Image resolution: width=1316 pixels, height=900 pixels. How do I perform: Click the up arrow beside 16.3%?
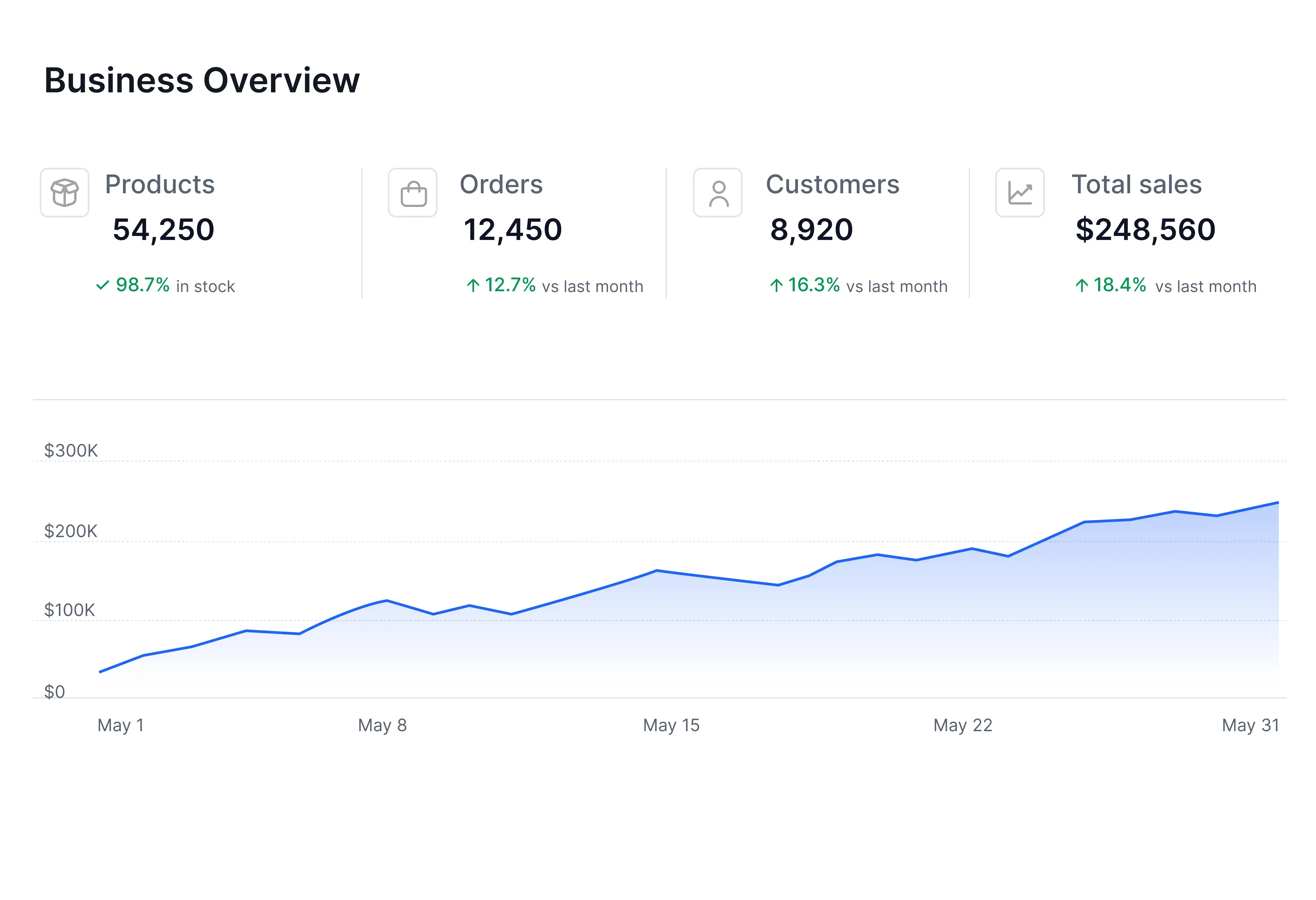pyautogui.click(x=776, y=285)
